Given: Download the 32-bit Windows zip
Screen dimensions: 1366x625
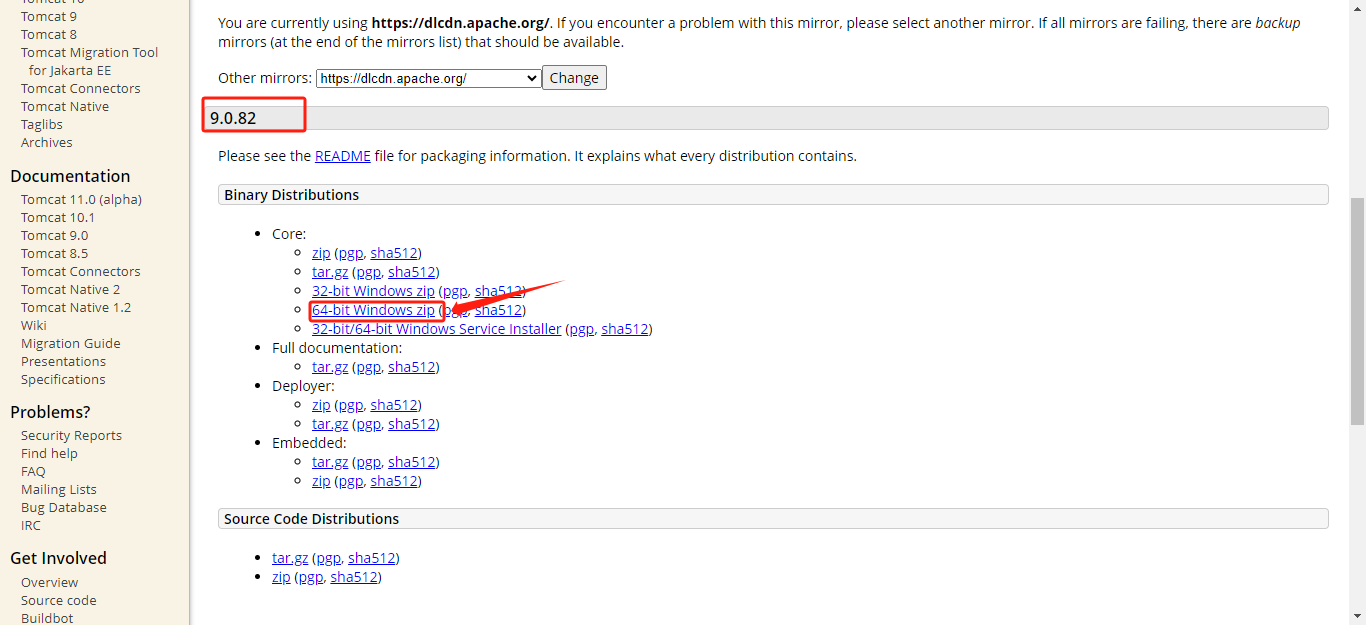Looking at the screenshot, I should click(x=373, y=291).
